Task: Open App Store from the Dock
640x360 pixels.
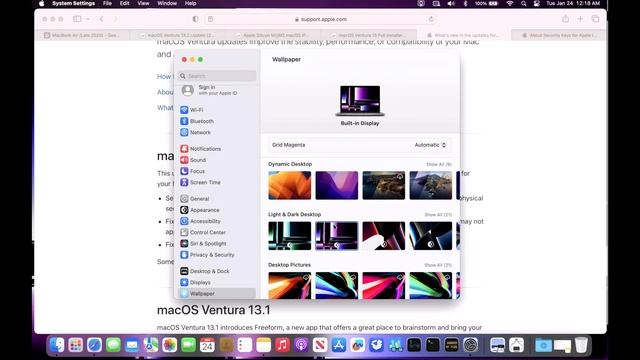Action: click(339, 345)
